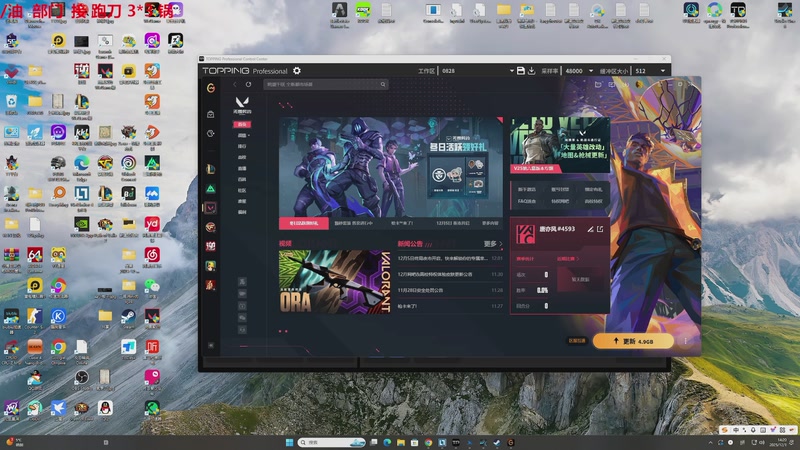
Task: Open three-dot menu beside update button
Action: click(x=685, y=341)
